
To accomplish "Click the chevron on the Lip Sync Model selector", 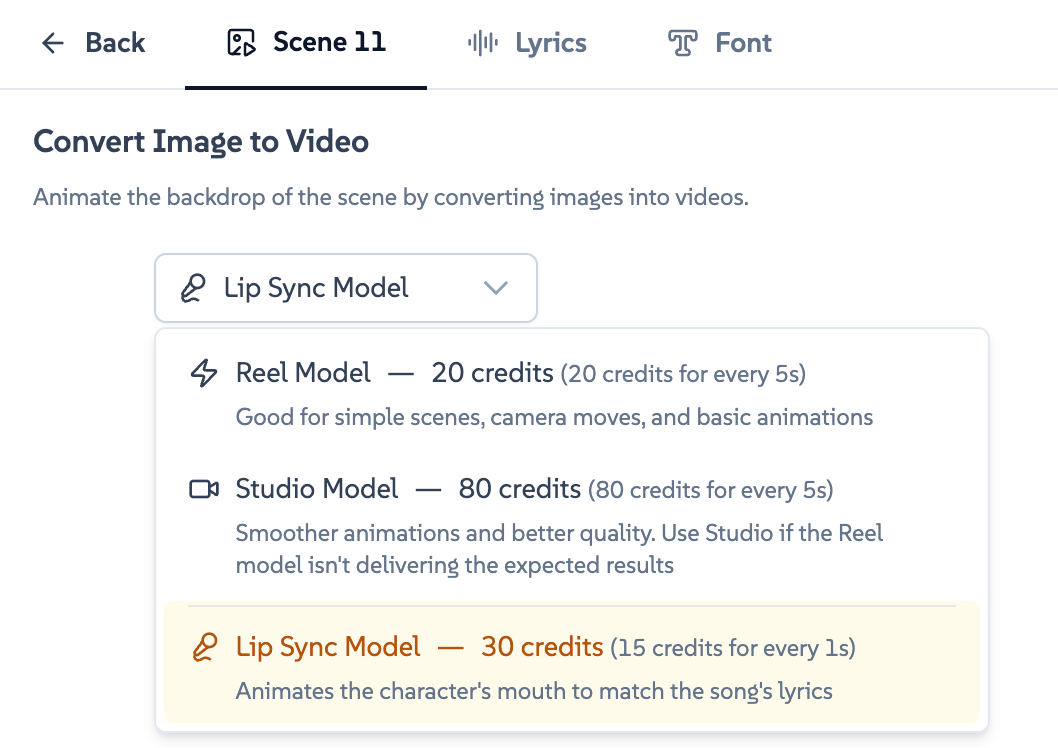I will tap(495, 288).
